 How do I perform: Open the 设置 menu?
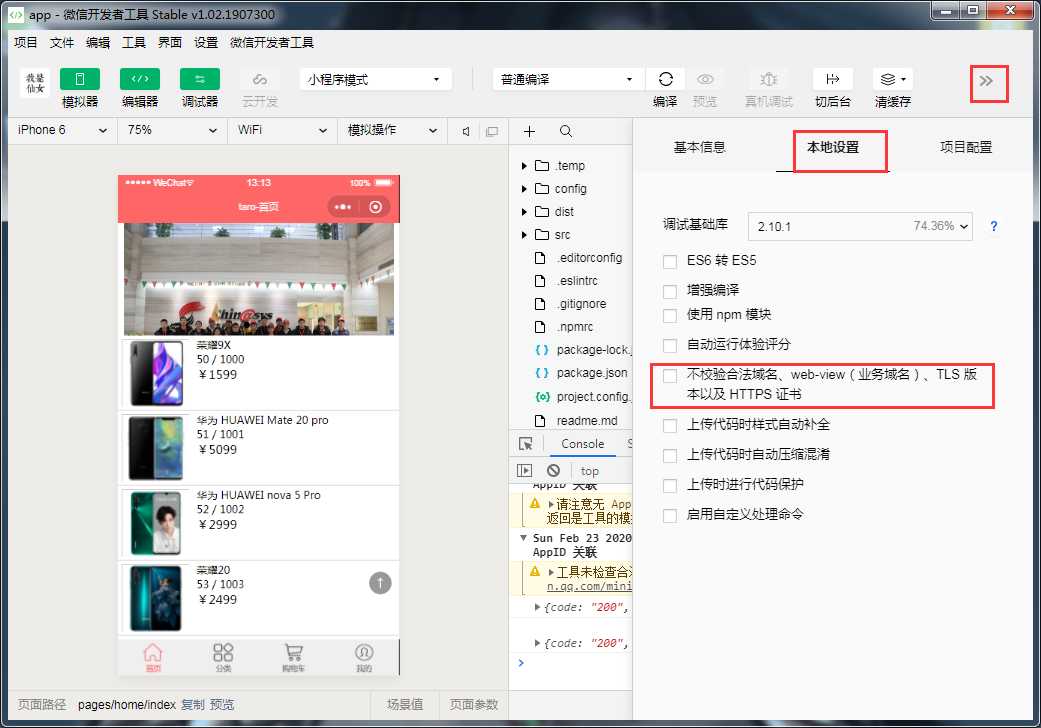pyautogui.click(x=206, y=42)
